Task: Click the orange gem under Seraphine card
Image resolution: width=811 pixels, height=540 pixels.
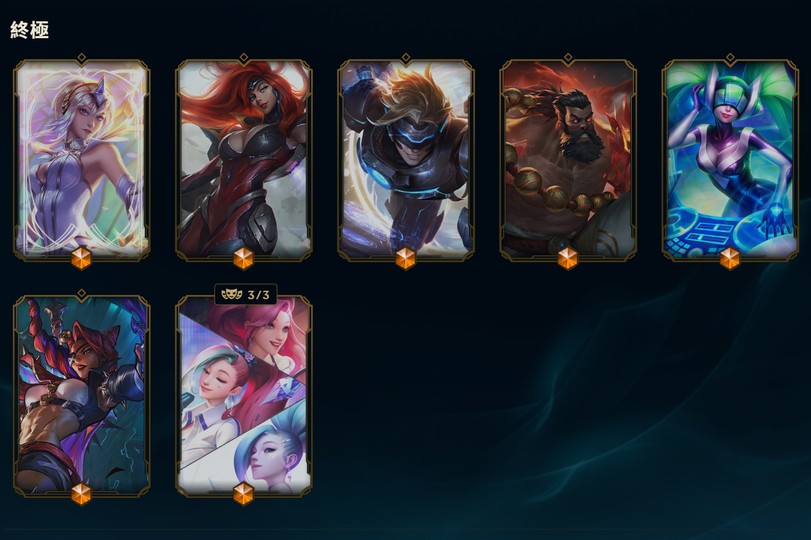Action: tap(244, 494)
